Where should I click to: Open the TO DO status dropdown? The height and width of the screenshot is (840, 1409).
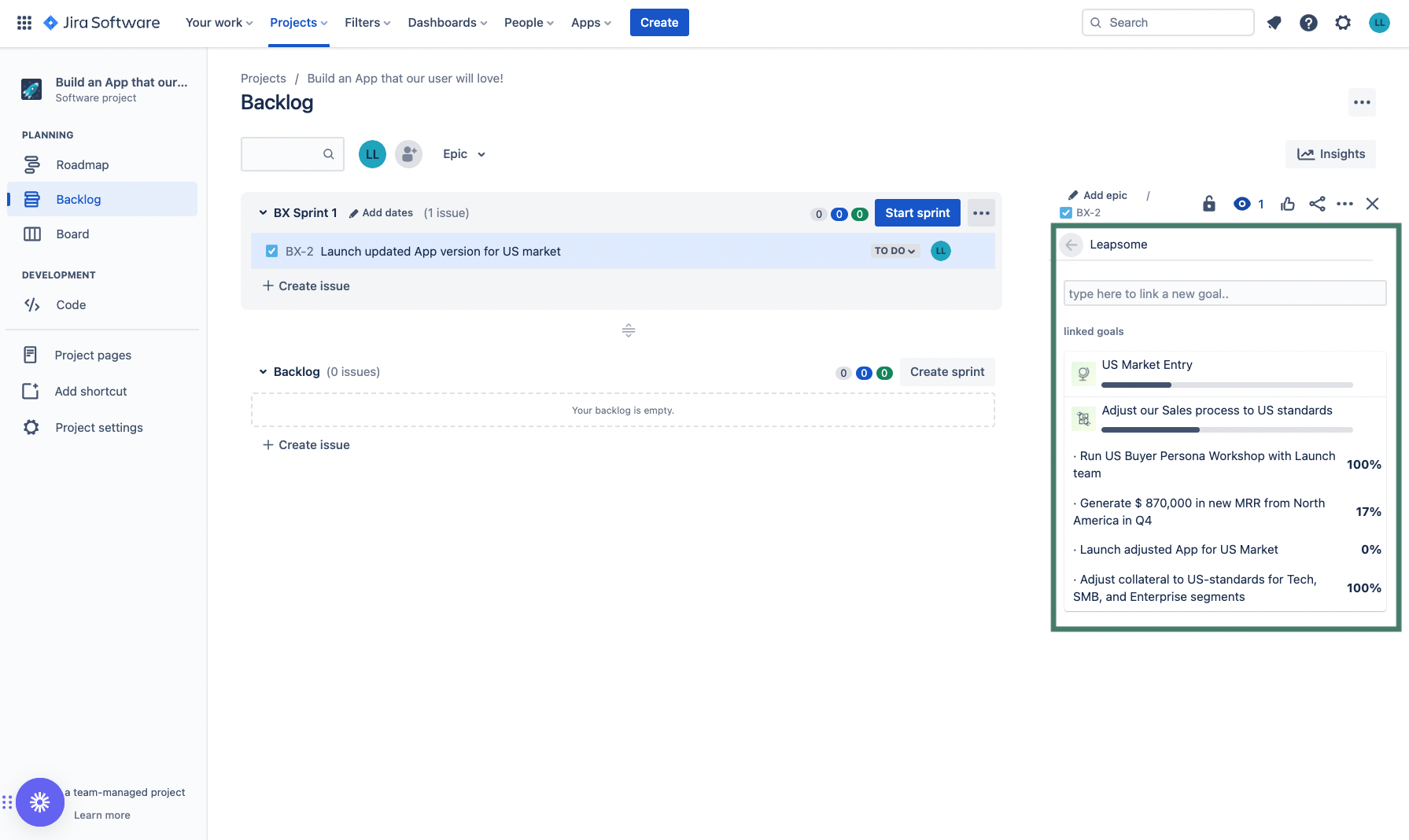click(x=895, y=251)
